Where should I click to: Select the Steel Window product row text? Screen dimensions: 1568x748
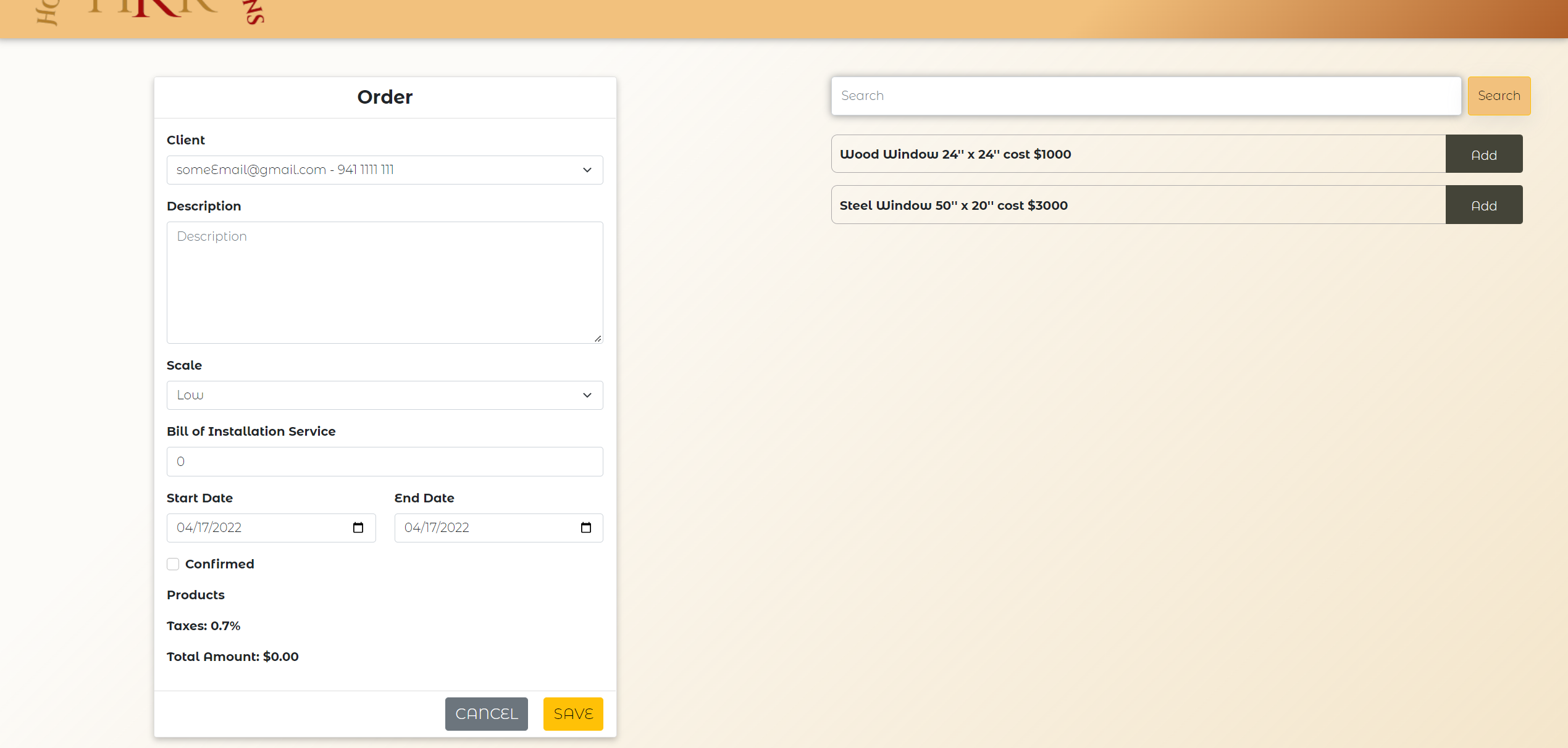[x=953, y=206]
